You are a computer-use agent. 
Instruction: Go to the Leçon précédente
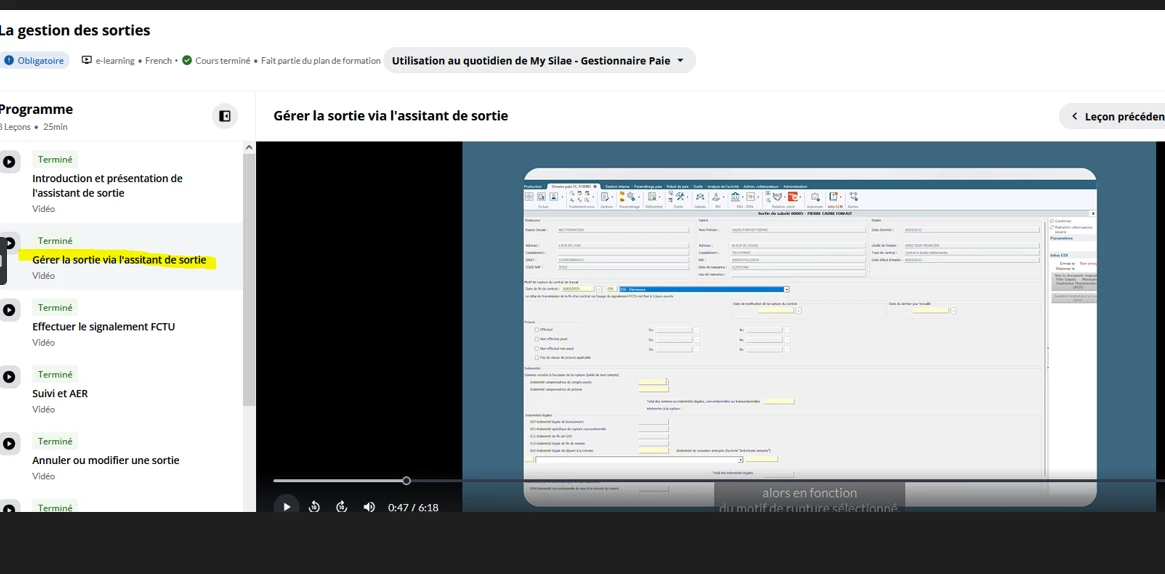(x=1112, y=117)
